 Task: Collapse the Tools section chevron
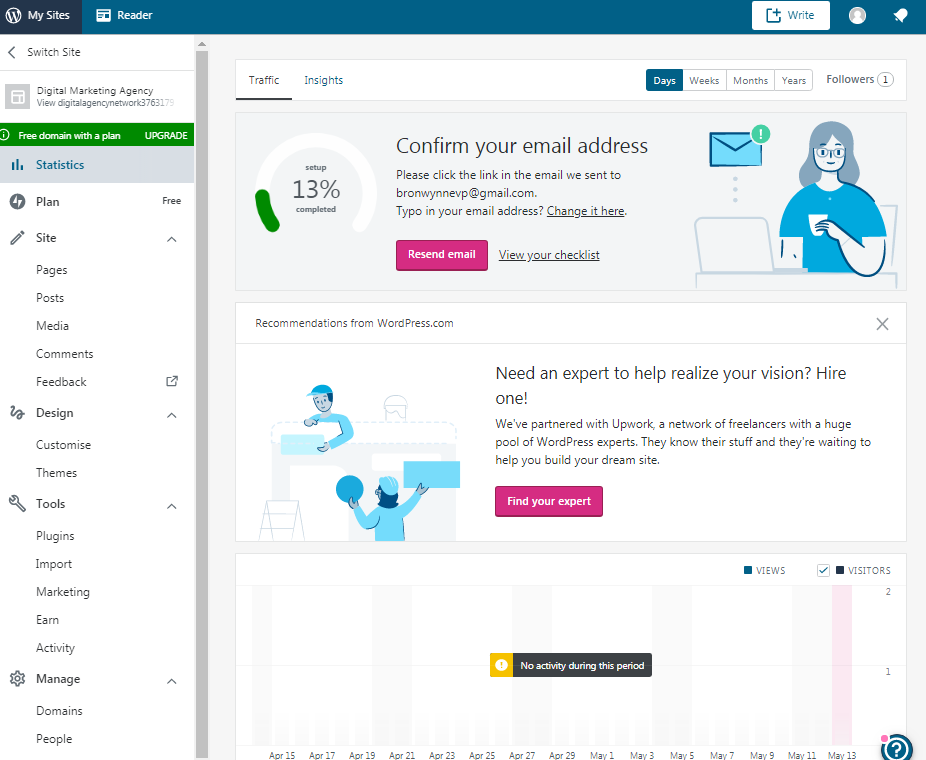click(x=171, y=505)
